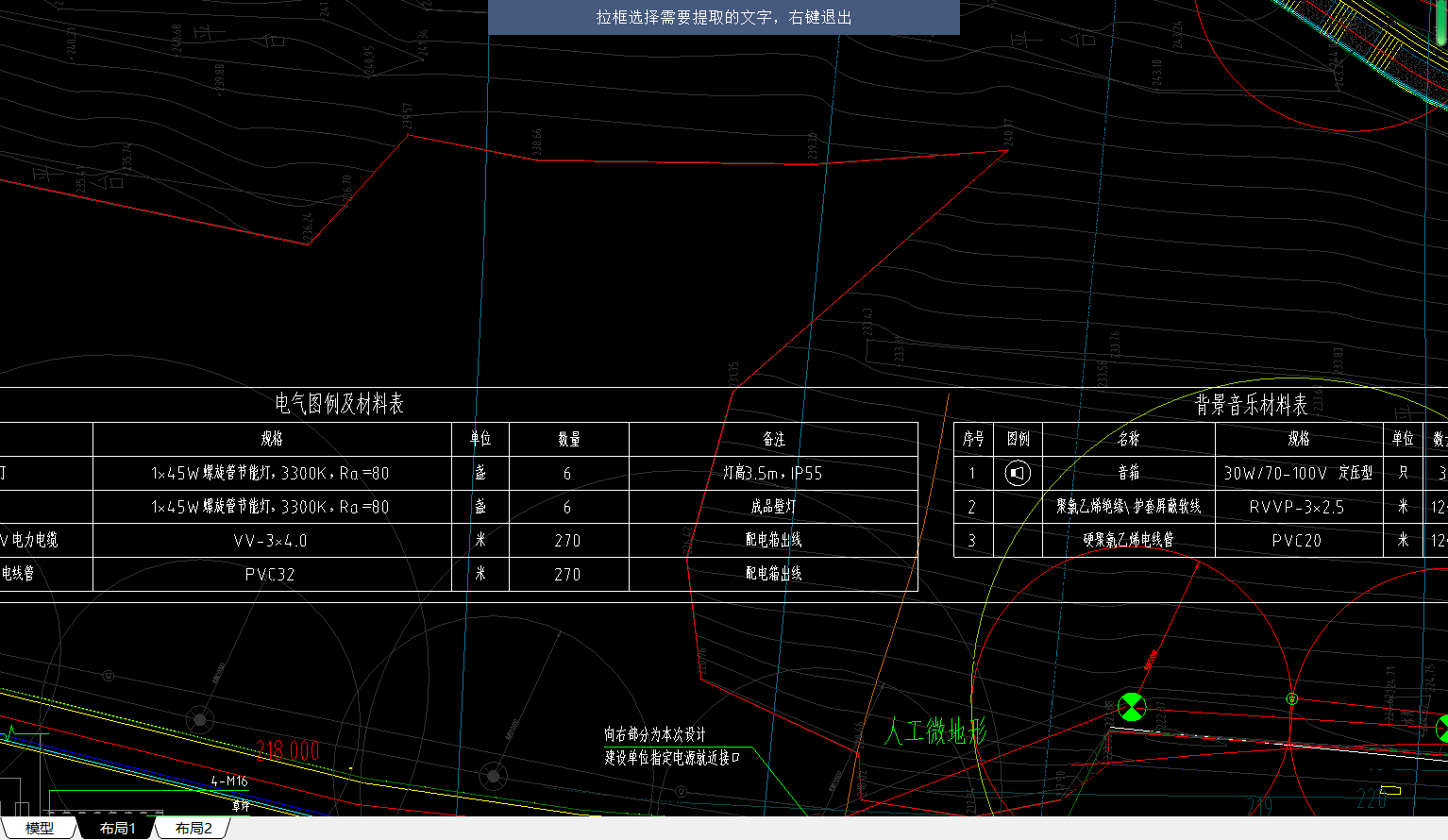Click 配电箱出线 in the VV-3×4.0 row
Image resolution: width=1448 pixels, height=840 pixels.
pos(773,540)
